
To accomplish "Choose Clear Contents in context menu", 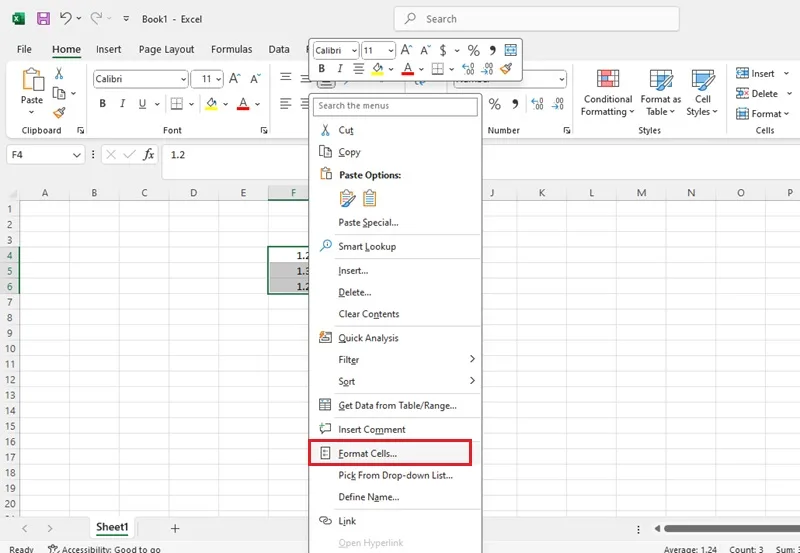I will tap(395, 314).
